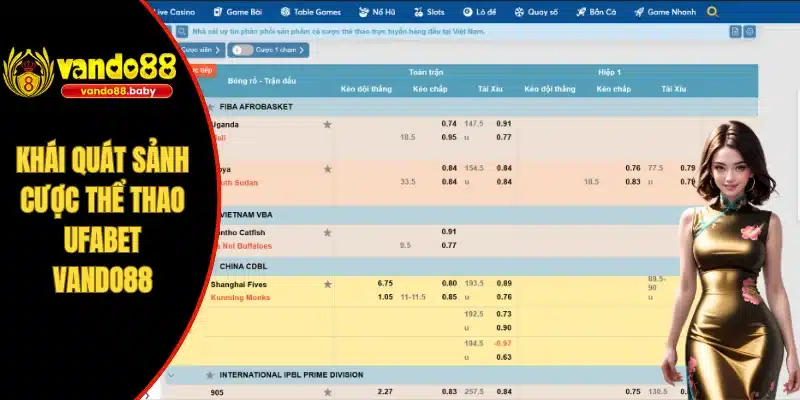Screen dimensions: 800x400
Task: Click the 905 team name
Action: tap(217, 393)
